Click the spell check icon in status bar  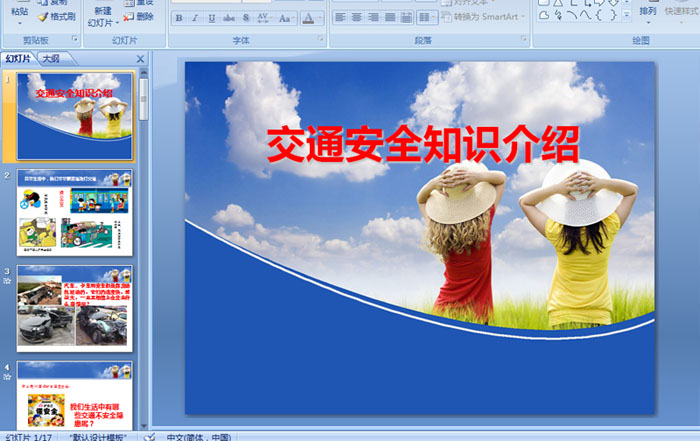click(x=149, y=436)
